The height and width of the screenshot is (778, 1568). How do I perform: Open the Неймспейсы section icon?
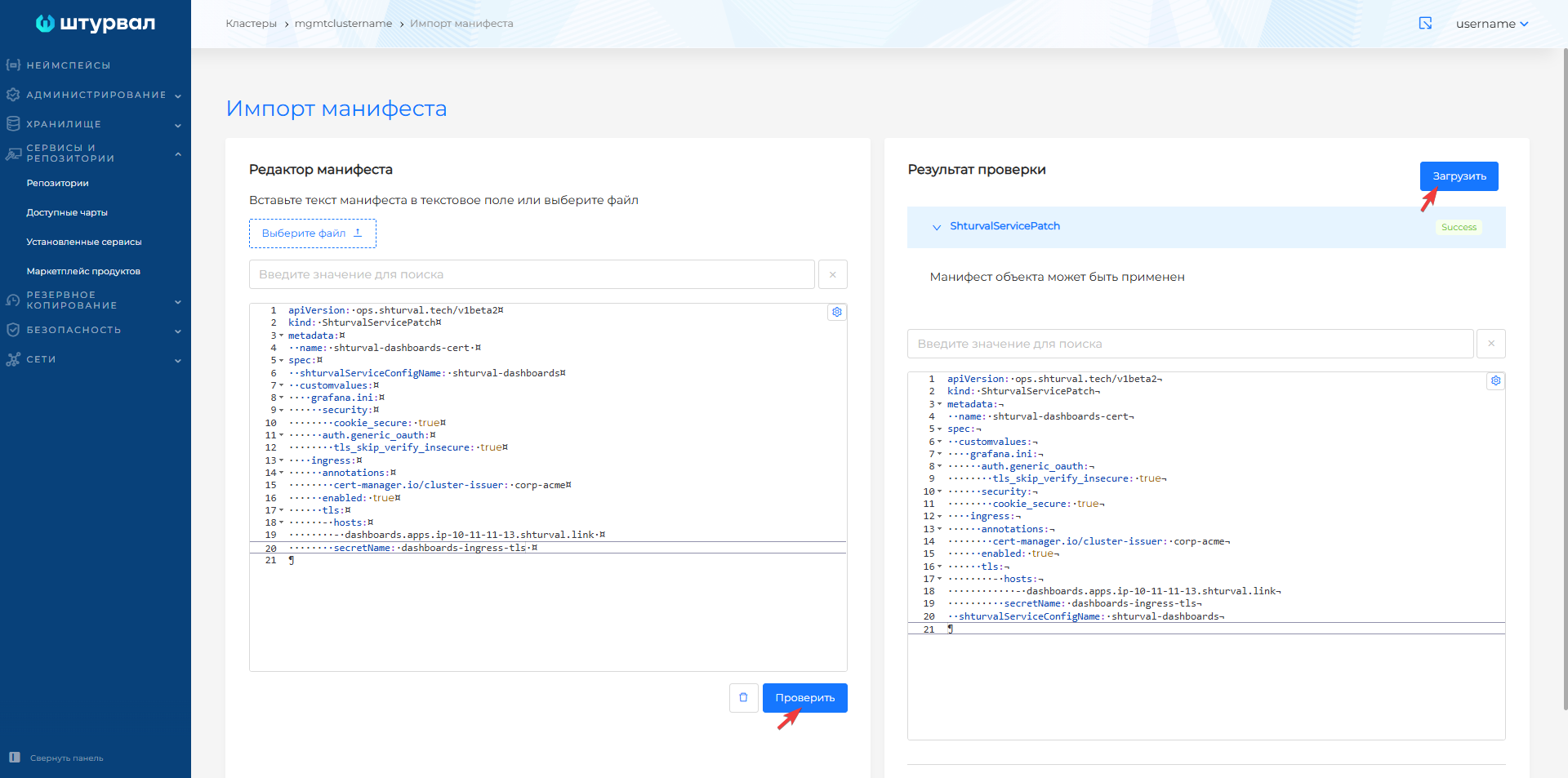[13, 65]
